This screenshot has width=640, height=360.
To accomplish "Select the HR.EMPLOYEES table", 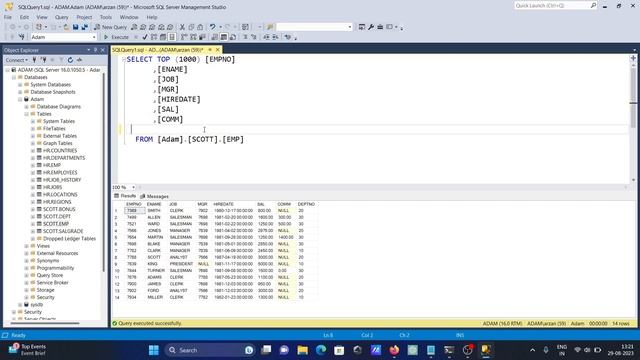I will click(x=60, y=173).
